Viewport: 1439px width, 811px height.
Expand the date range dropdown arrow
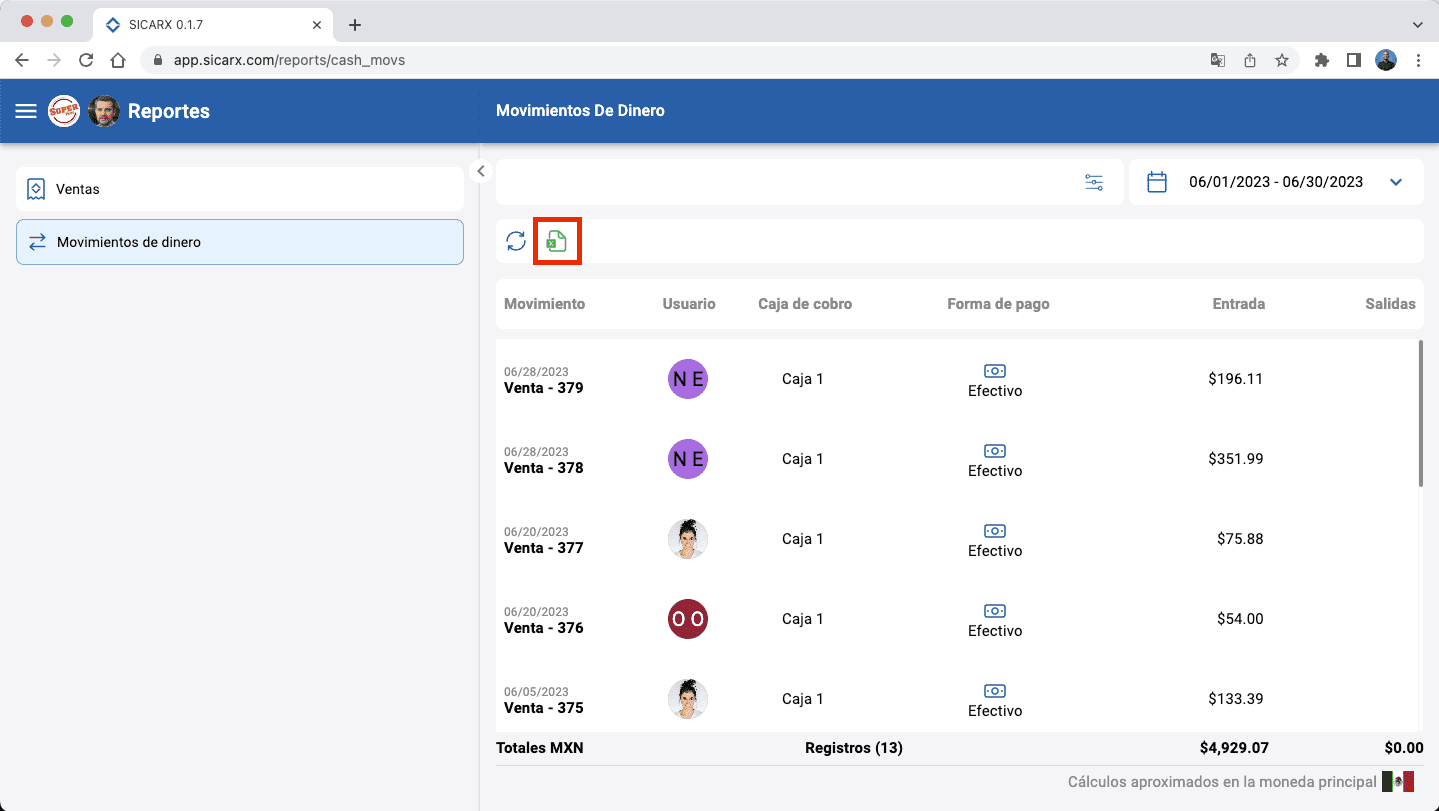tap(1397, 182)
